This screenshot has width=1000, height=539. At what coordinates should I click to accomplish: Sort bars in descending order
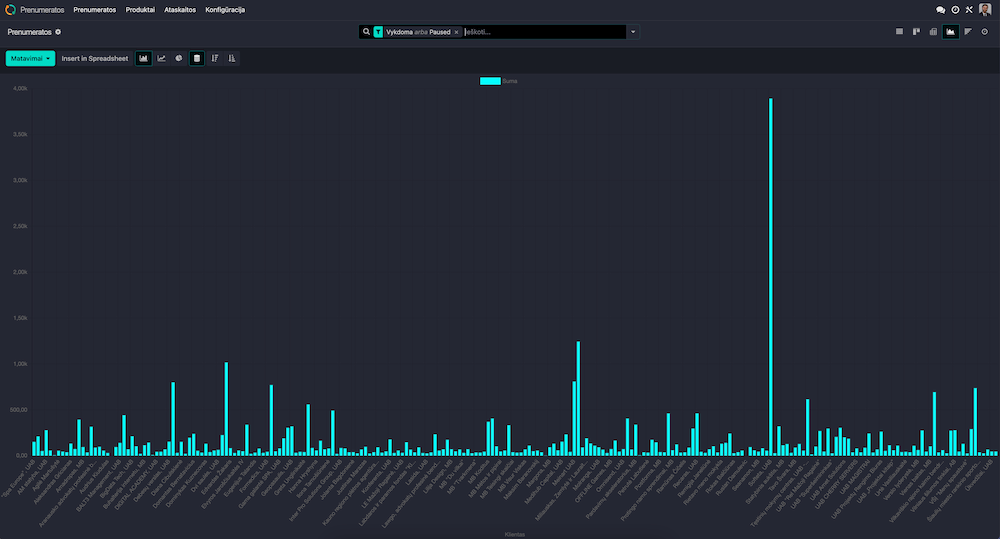coord(215,58)
